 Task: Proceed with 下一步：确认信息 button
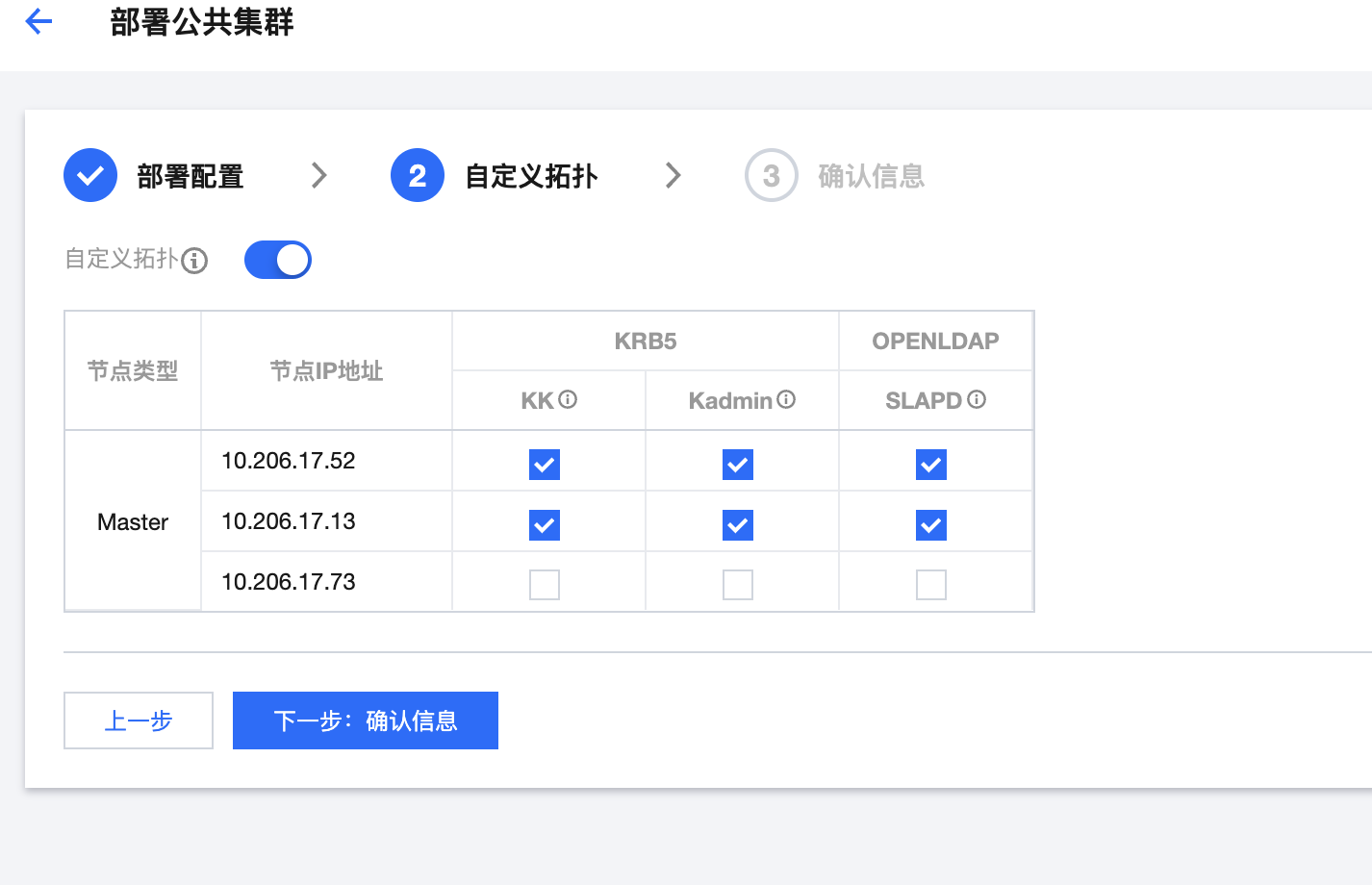366,721
